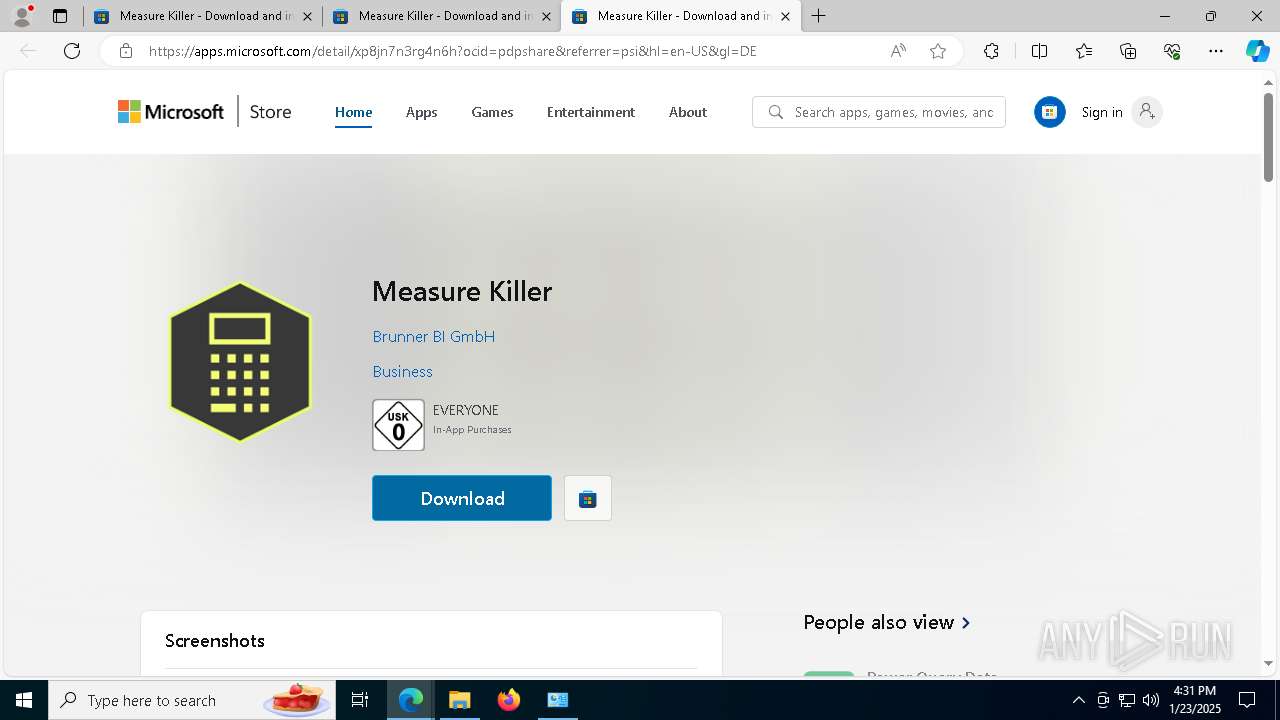Select the Games navigation item
The image size is (1280, 720).
tap(492, 112)
